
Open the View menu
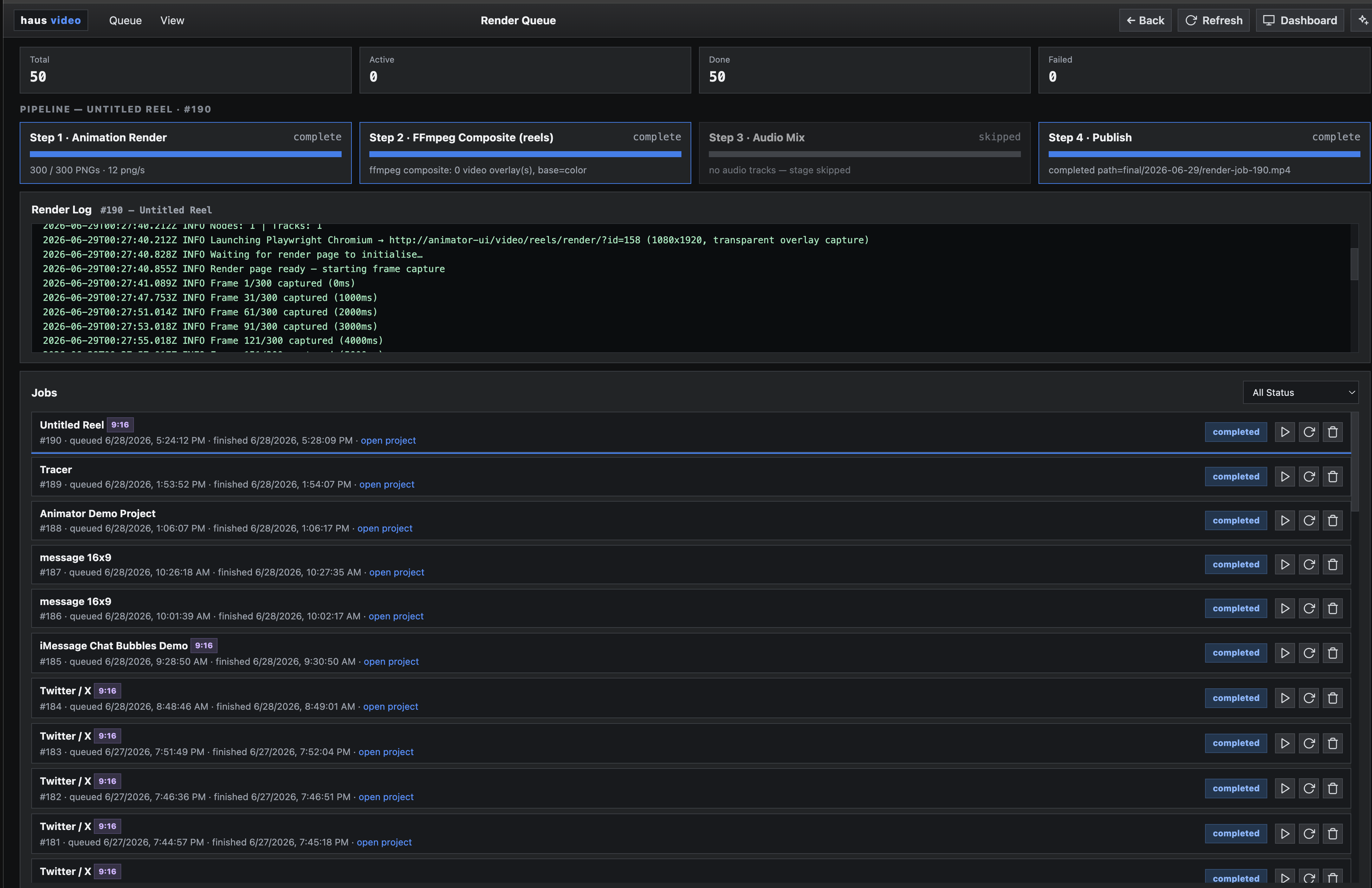point(172,20)
